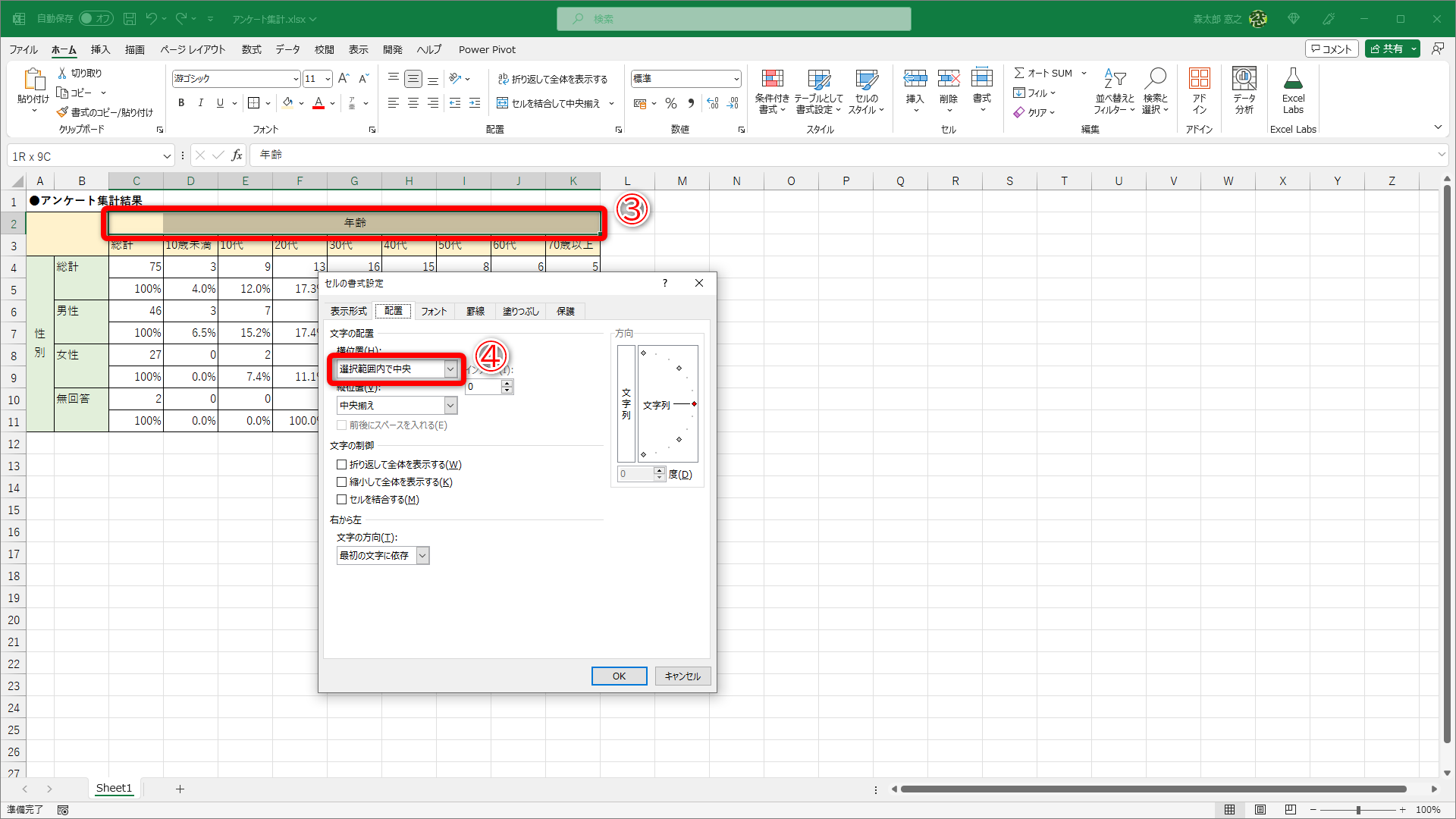Open the 挿入 ribbon tab
The image size is (1456, 819).
point(100,49)
